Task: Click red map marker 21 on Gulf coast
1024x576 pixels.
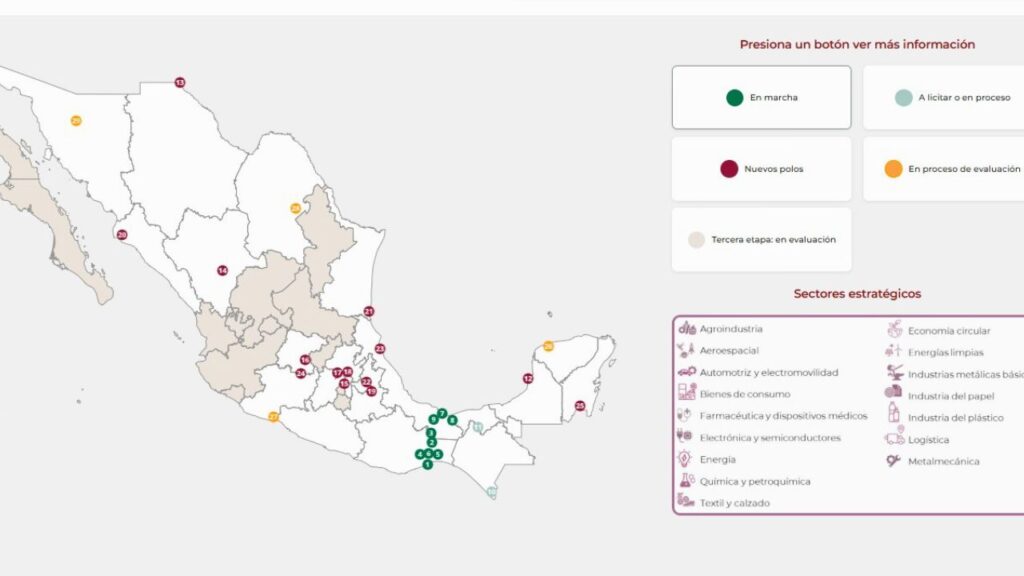Action: click(369, 312)
